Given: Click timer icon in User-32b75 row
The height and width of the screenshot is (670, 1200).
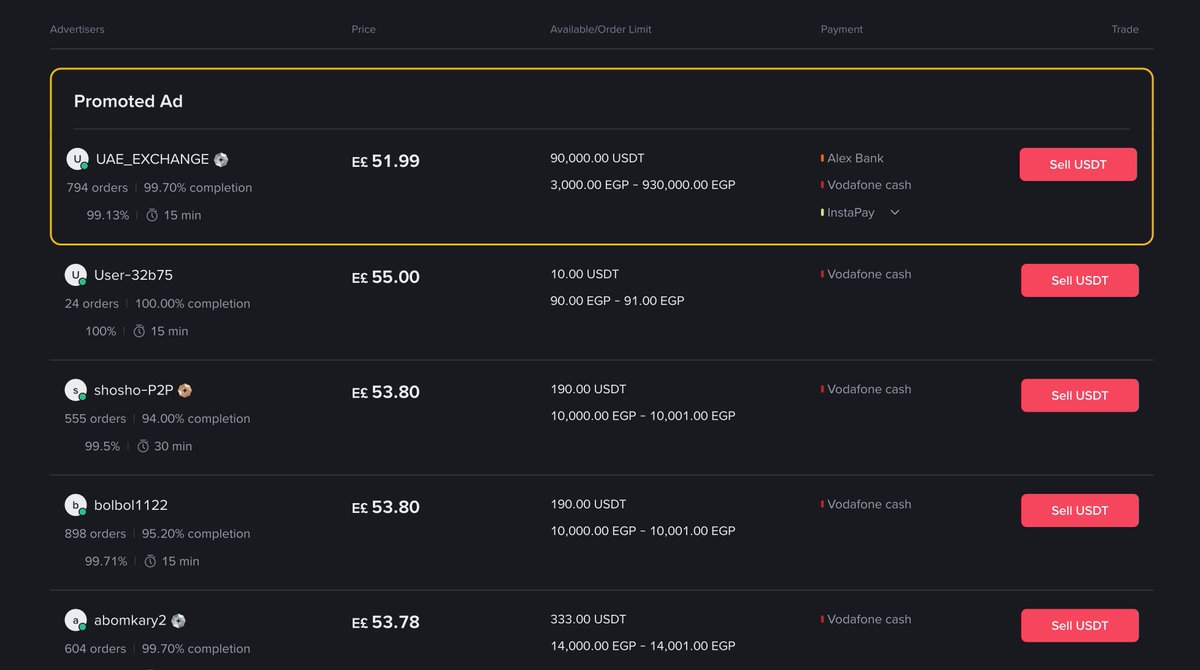Looking at the screenshot, I should point(139,331).
